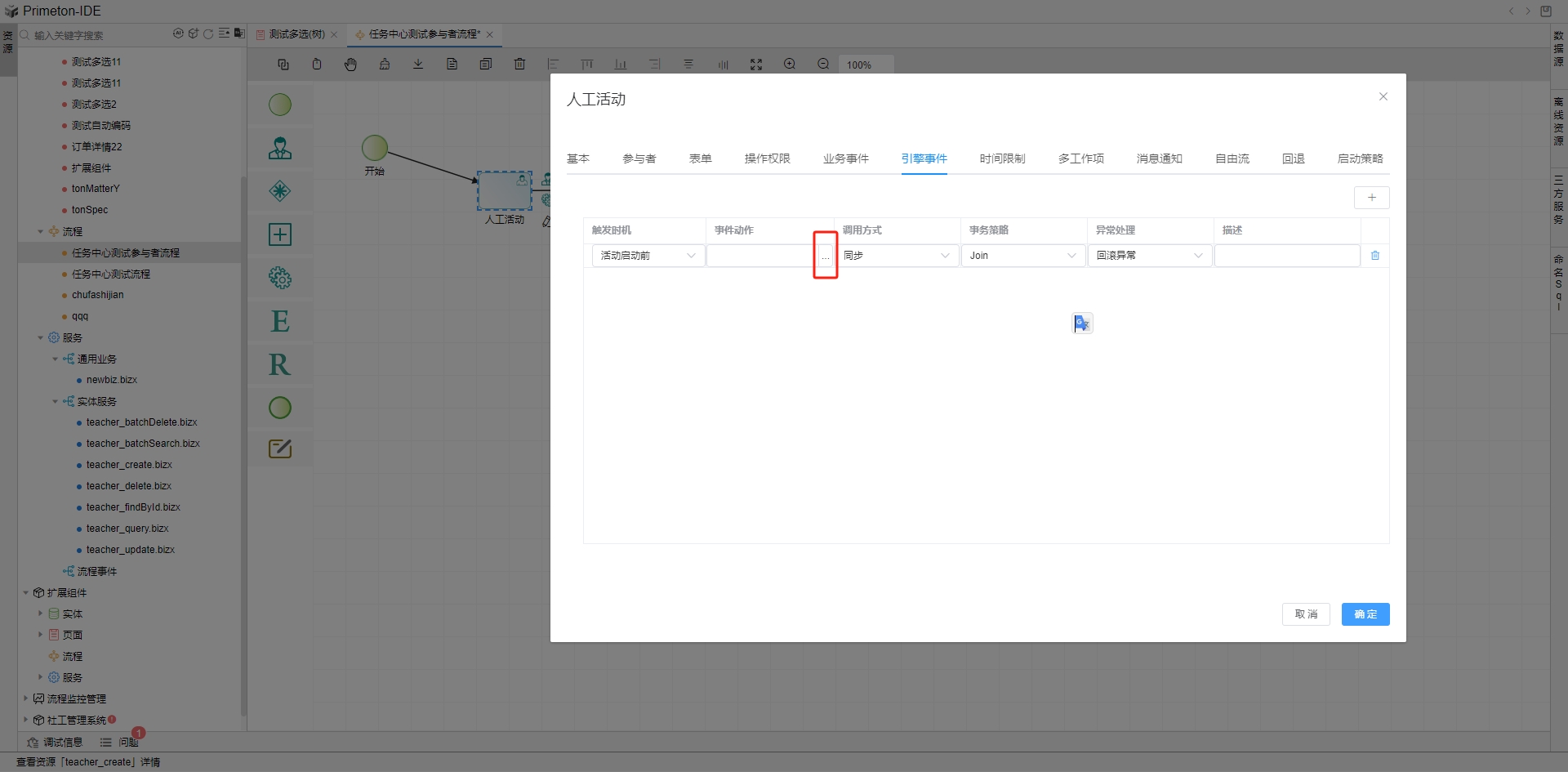Open the 事务策略 dropdown showing Join

click(x=1022, y=256)
